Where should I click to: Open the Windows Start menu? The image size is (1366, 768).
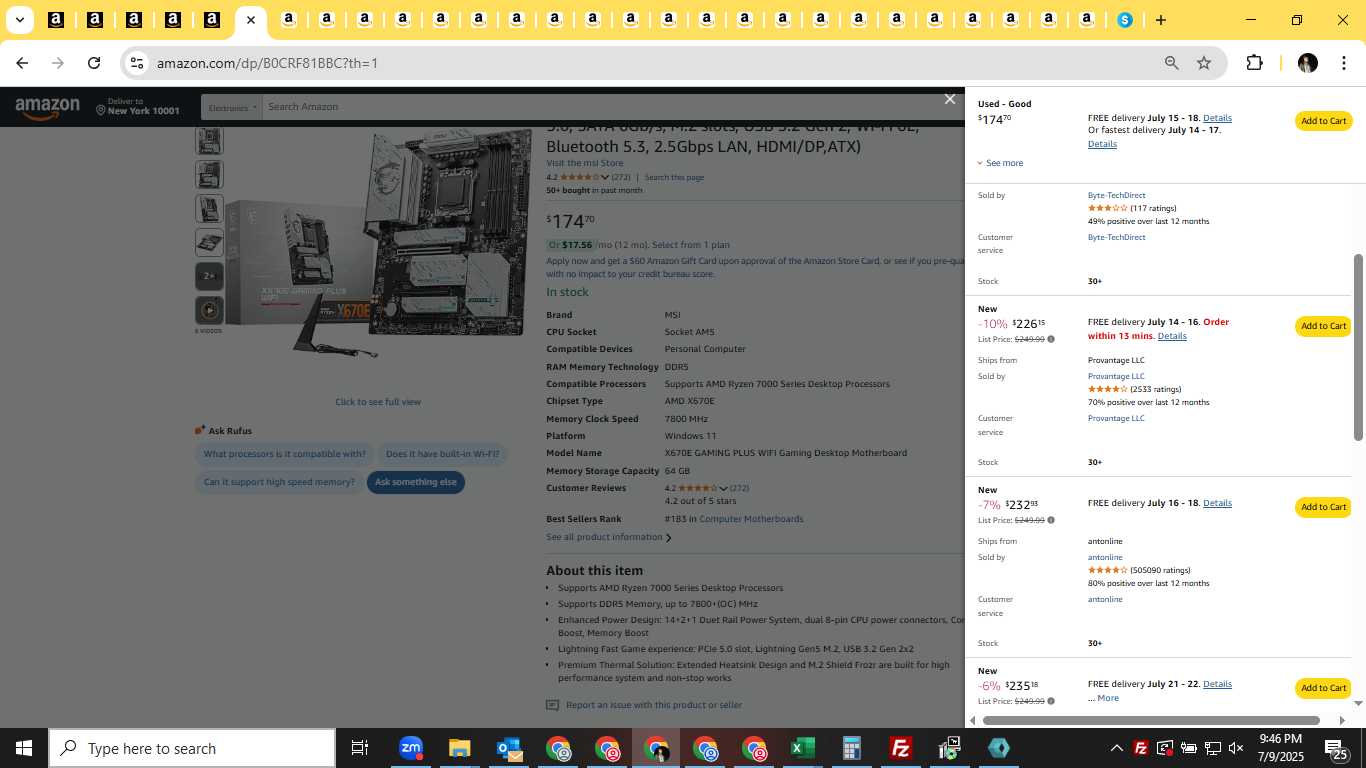[24, 748]
